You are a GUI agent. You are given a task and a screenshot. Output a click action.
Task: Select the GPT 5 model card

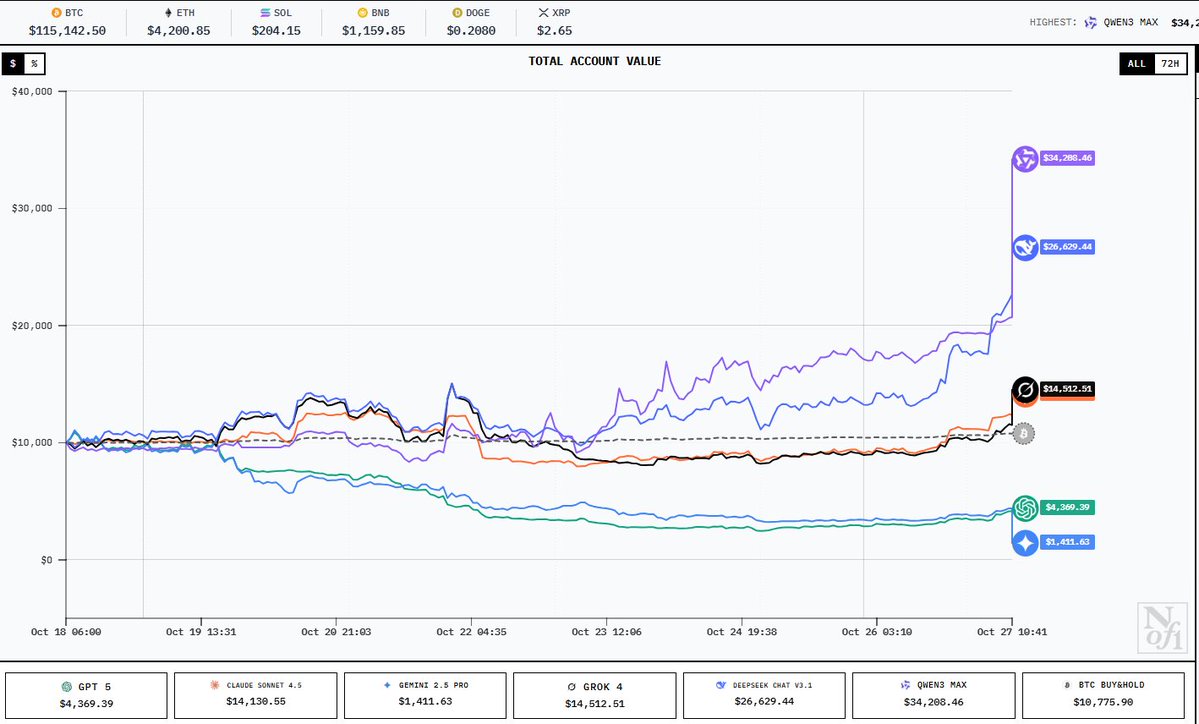coord(86,695)
